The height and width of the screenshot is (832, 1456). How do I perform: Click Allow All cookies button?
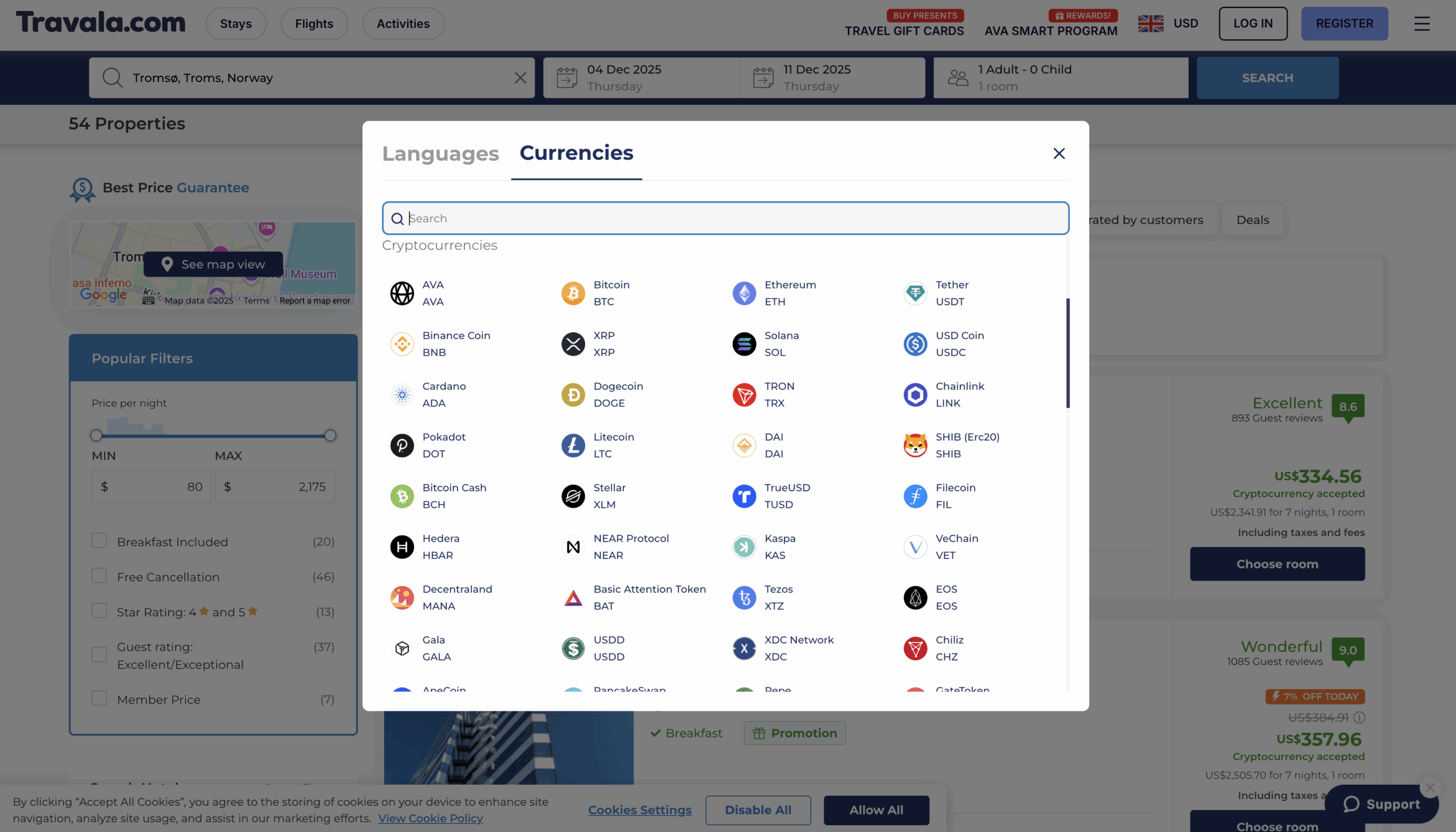(x=876, y=810)
